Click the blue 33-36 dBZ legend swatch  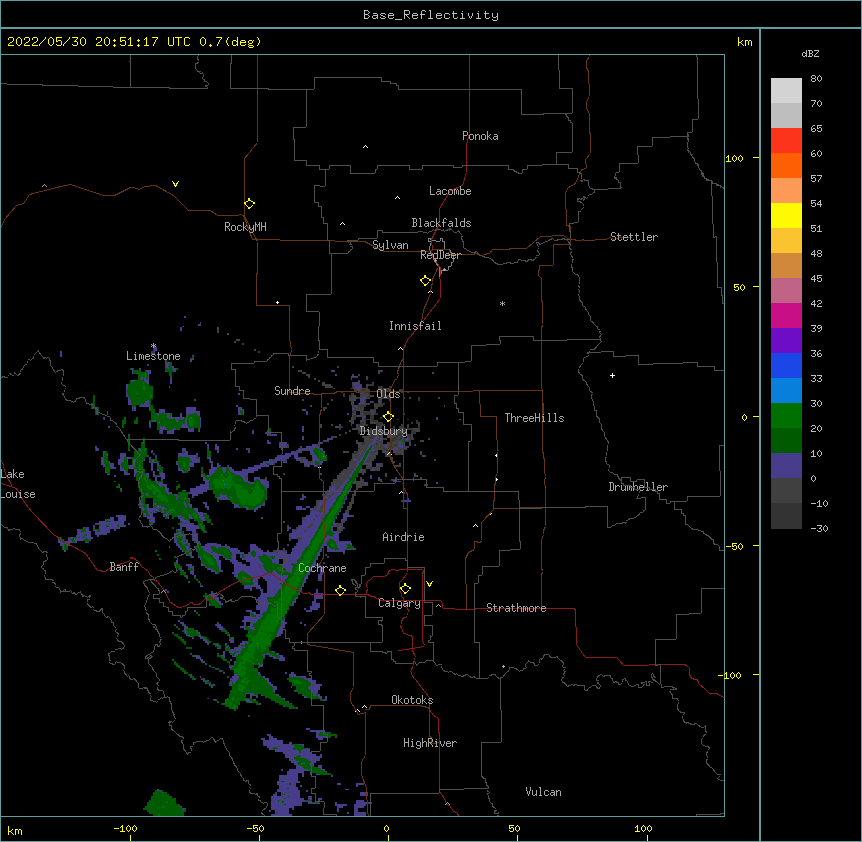(x=786, y=365)
